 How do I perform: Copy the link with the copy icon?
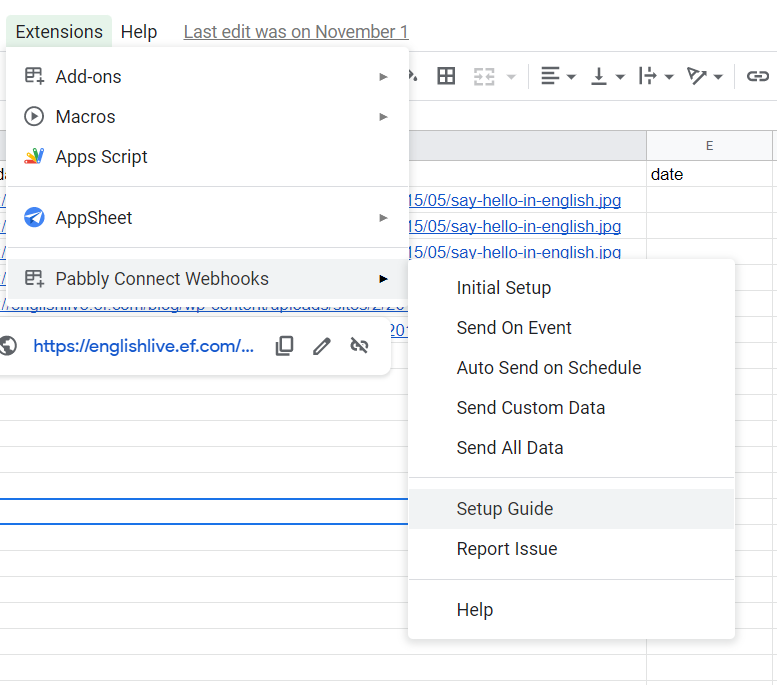pyautogui.click(x=284, y=346)
